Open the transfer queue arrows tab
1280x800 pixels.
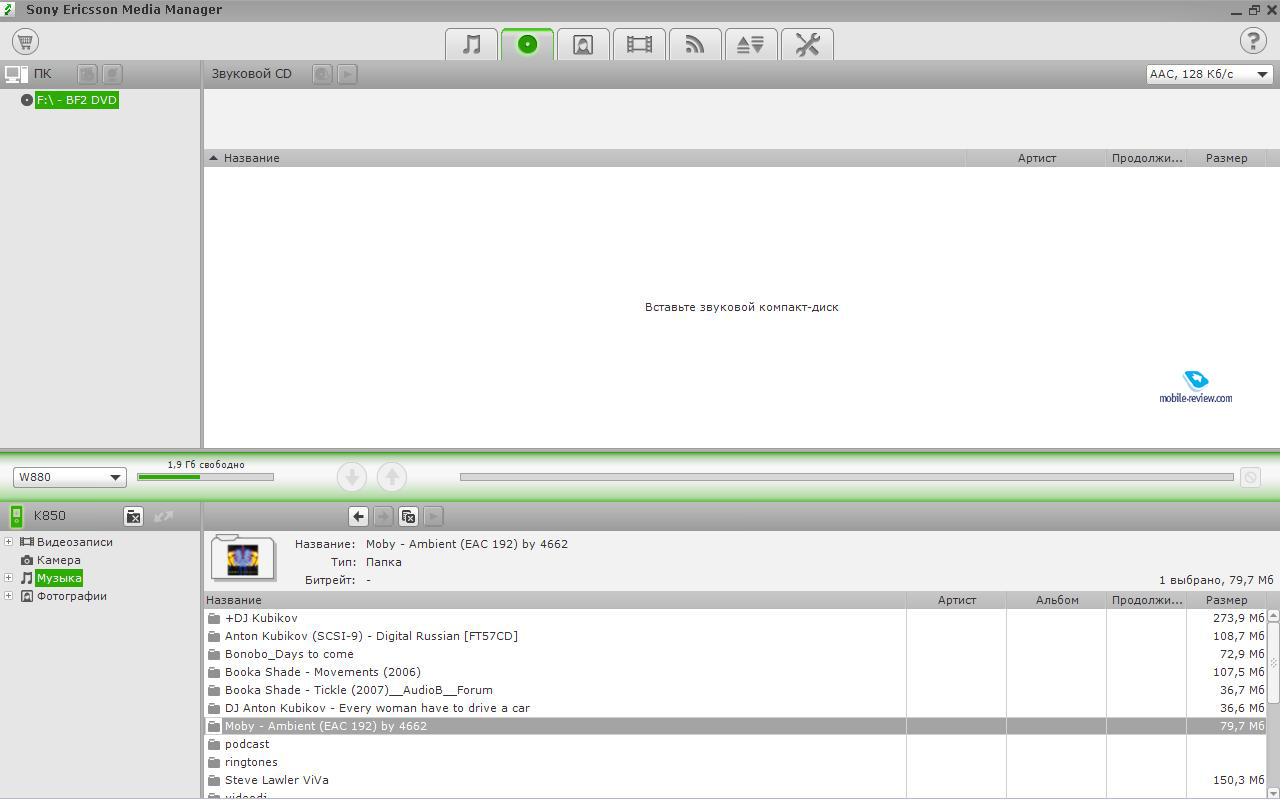click(751, 44)
